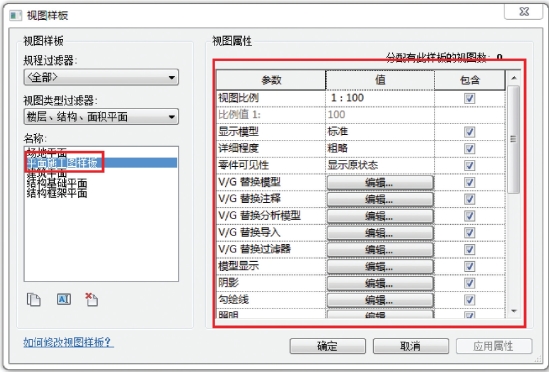Viewport: 549px width, 372px height.
Task: Edit V/G 替换分析模型 overrides
Action: pos(380,216)
